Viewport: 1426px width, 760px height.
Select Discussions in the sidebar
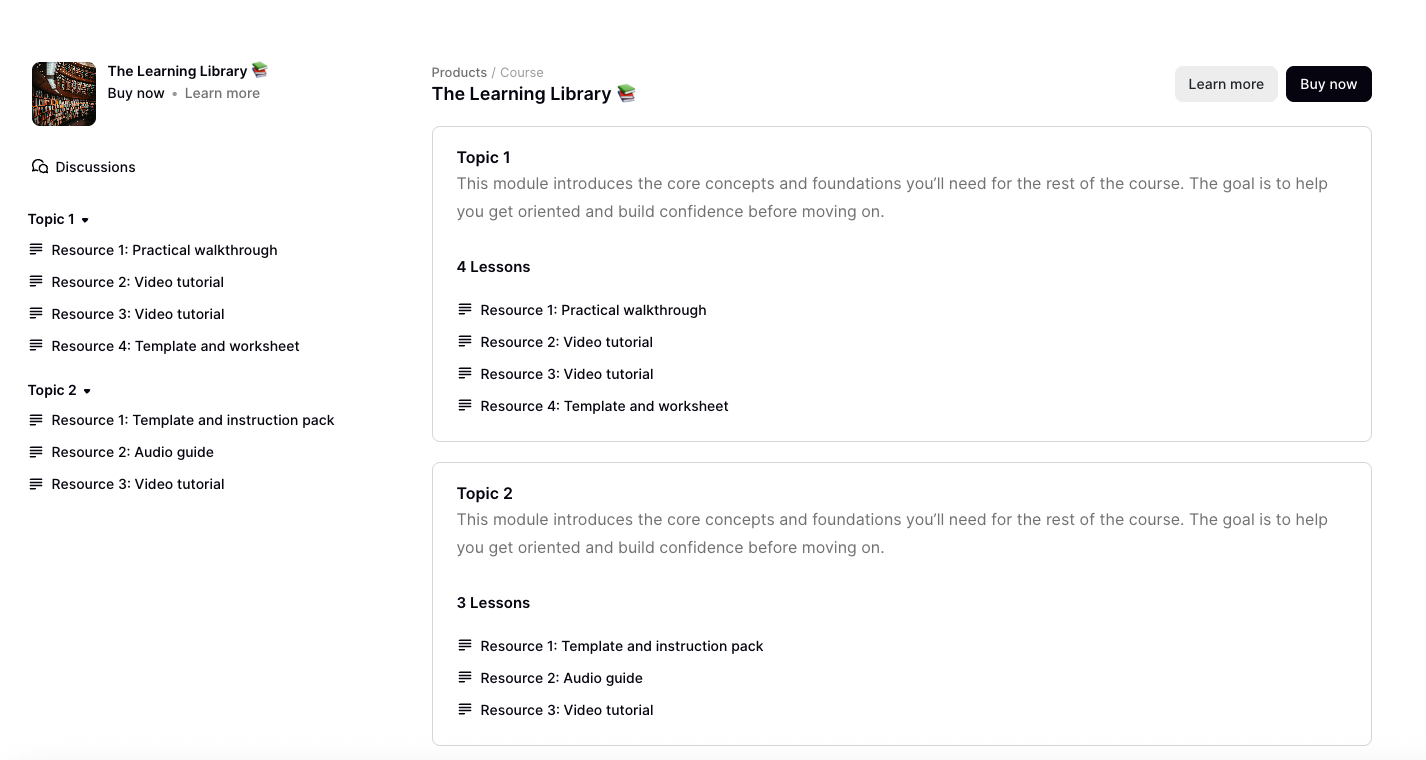pyautogui.click(x=93, y=166)
